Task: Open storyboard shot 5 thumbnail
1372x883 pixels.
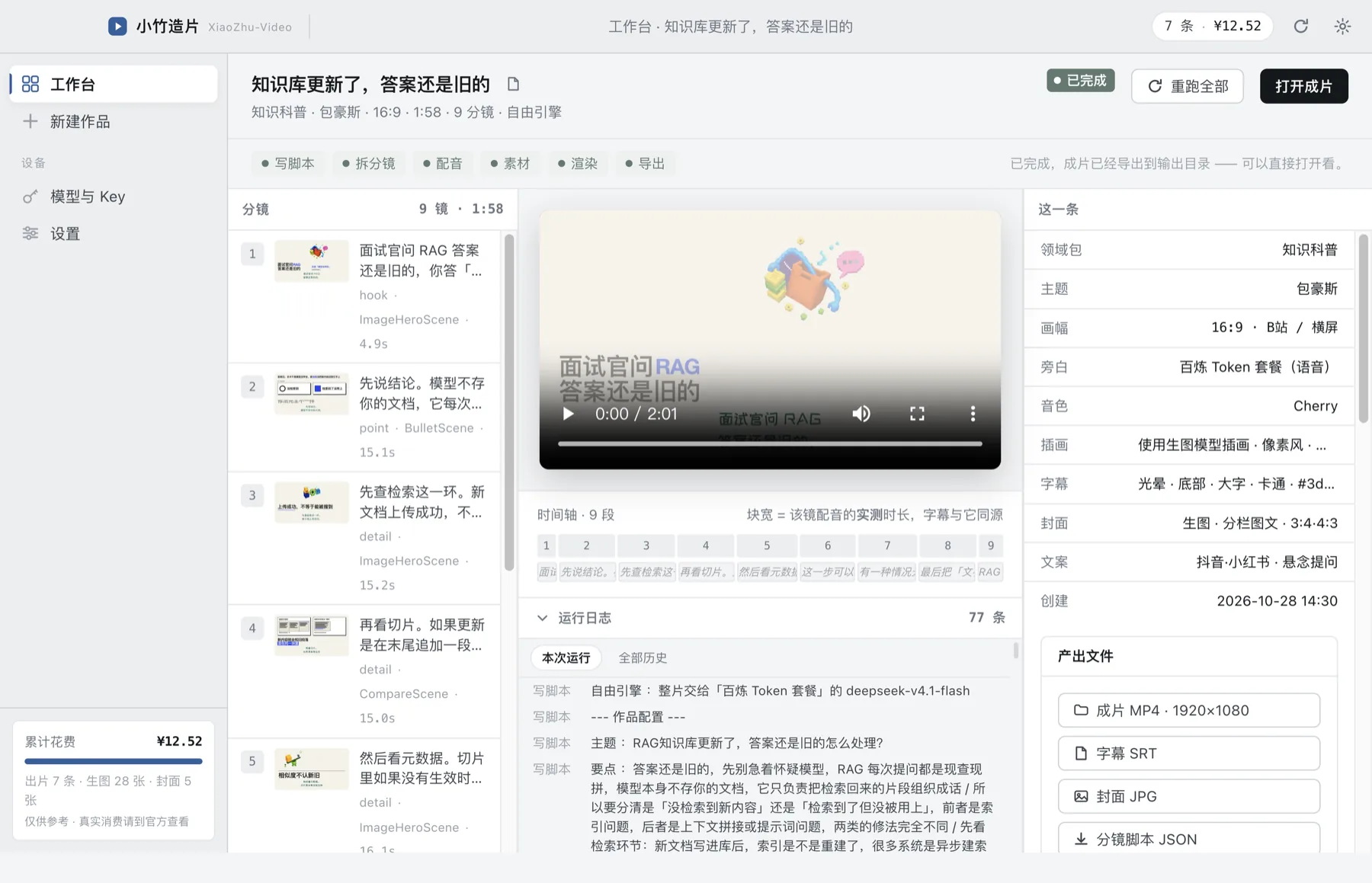Action: pos(312,768)
